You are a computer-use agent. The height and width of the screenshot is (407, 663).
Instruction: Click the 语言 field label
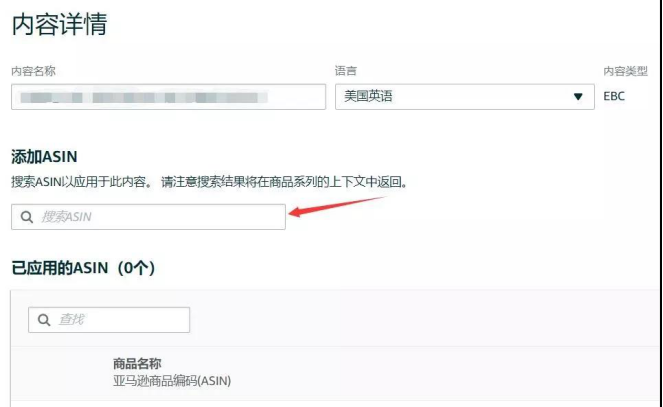click(x=346, y=71)
